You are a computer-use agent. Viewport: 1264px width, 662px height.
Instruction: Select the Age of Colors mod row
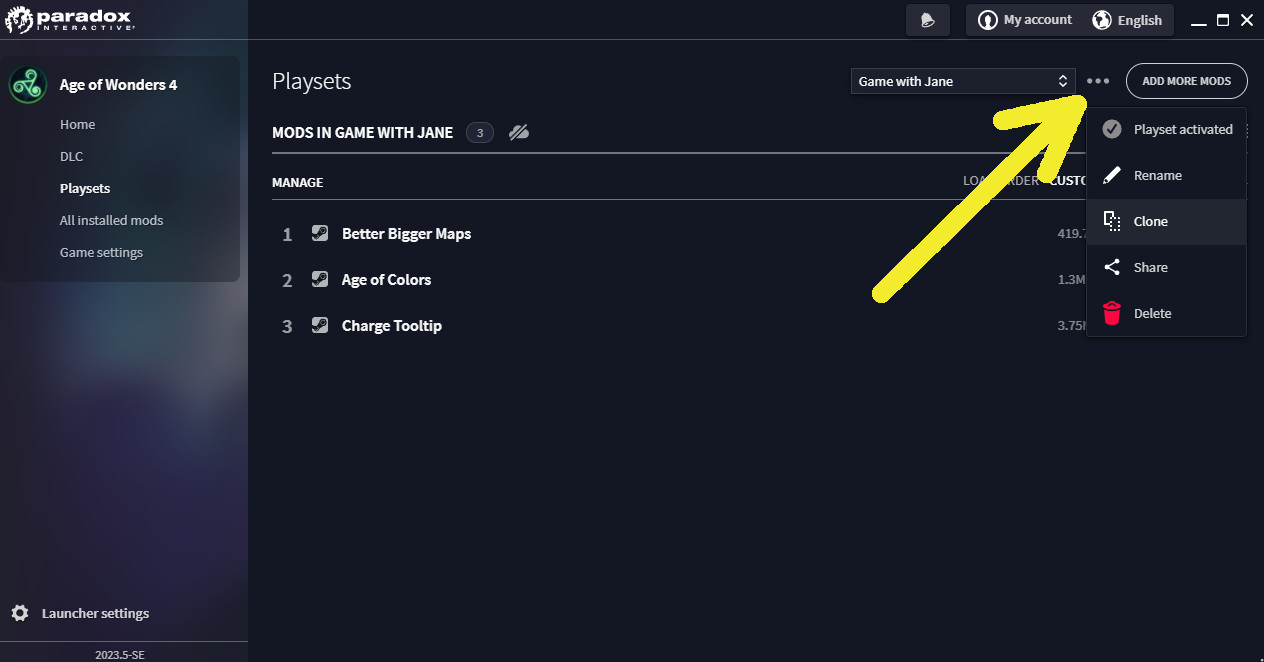pyautogui.click(x=386, y=279)
